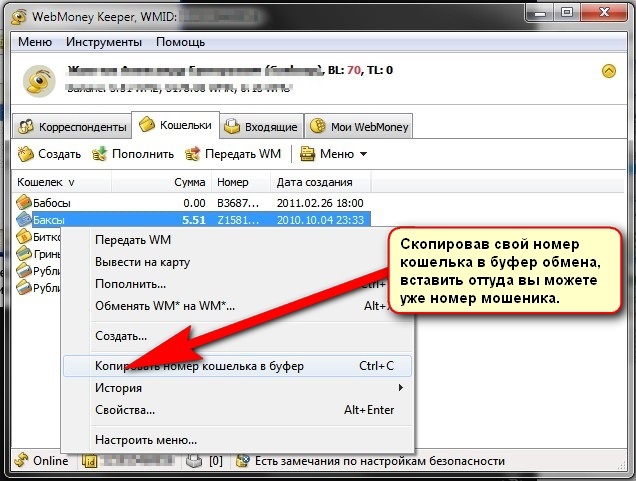Click the security warning shield icon
The image size is (636, 481).
click(243, 461)
